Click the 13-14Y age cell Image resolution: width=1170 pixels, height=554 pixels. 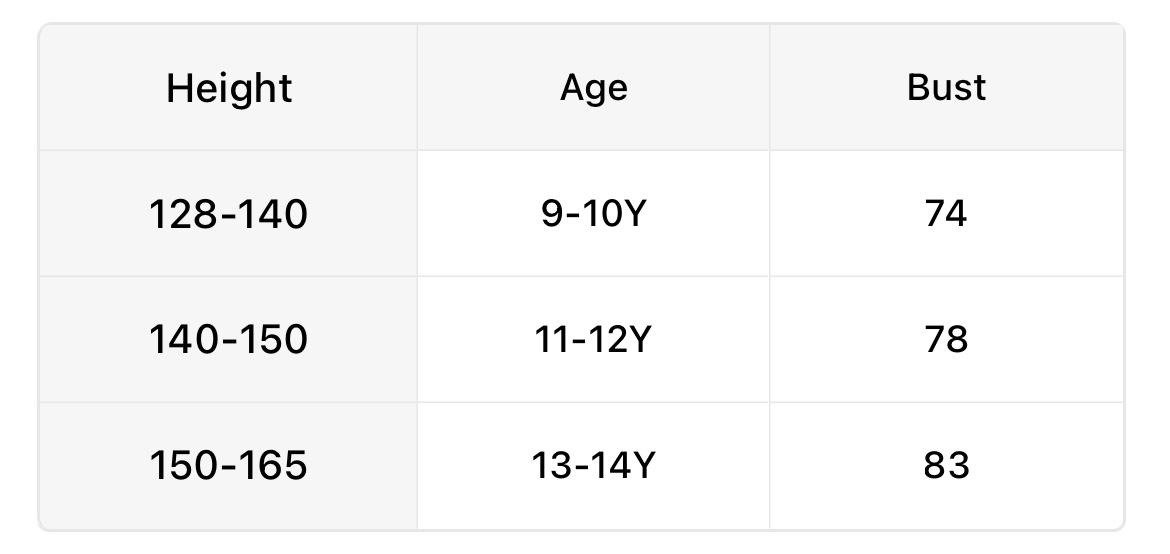tap(594, 466)
